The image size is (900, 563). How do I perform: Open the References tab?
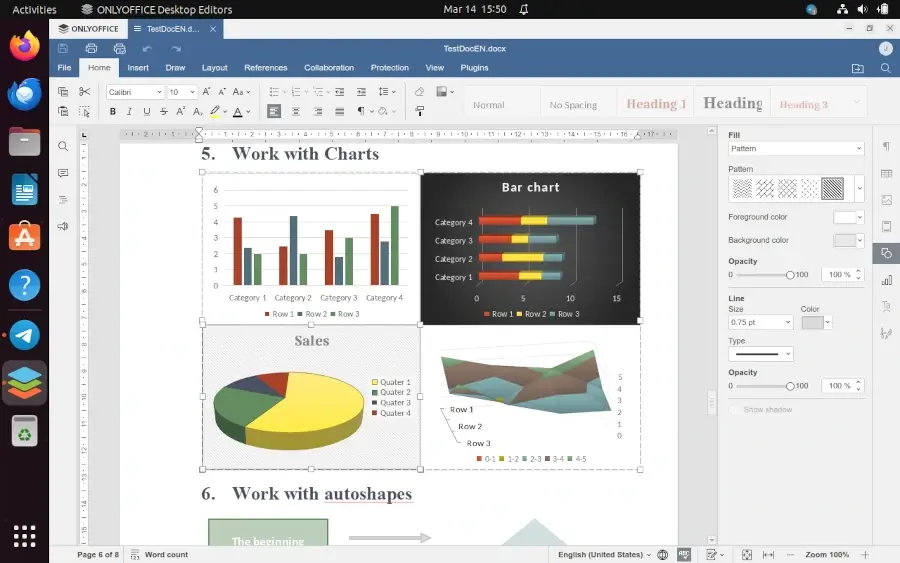265,68
